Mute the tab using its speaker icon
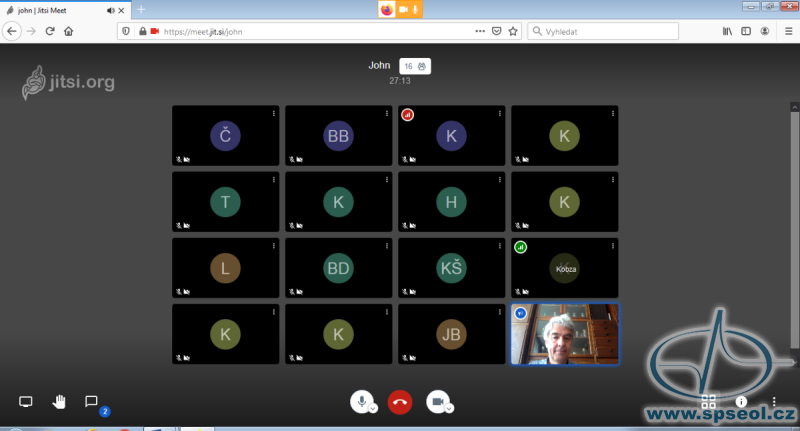The height and width of the screenshot is (431, 800). (110, 11)
